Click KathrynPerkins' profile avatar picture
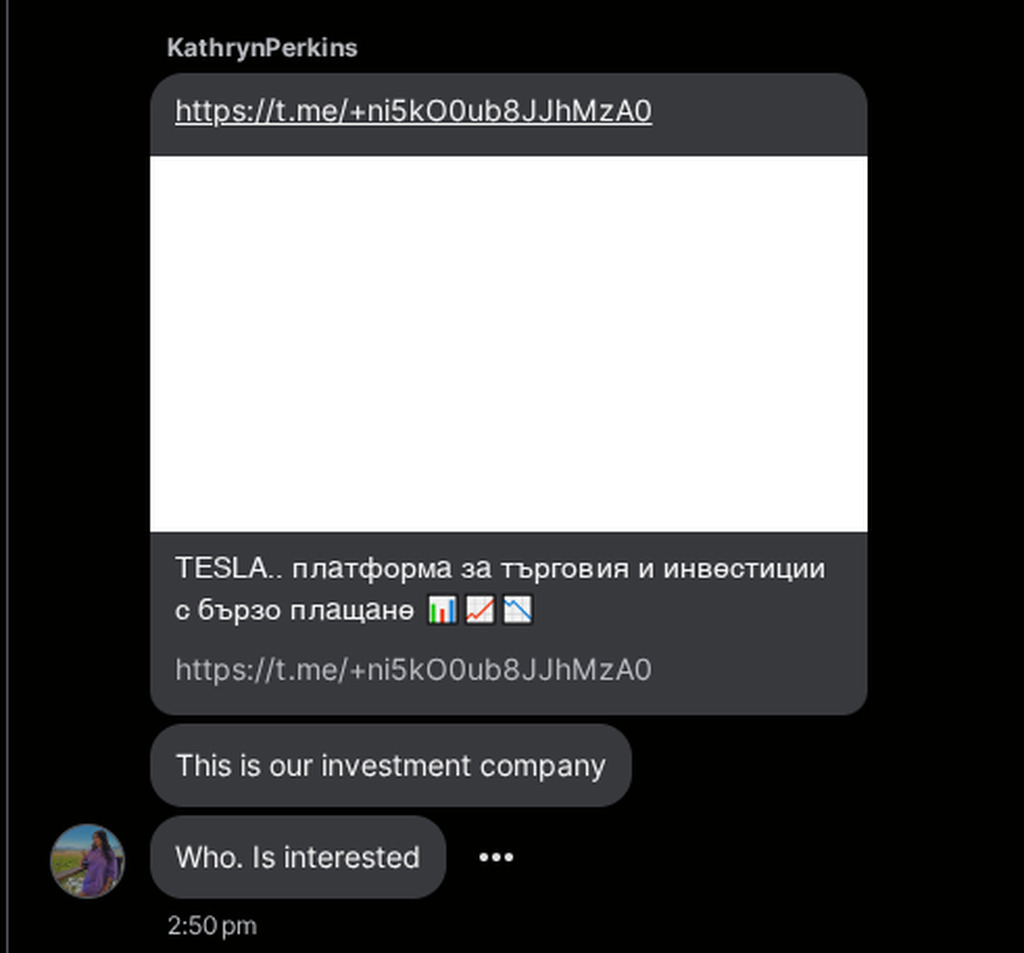Image resolution: width=1024 pixels, height=953 pixels. [88, 861]
